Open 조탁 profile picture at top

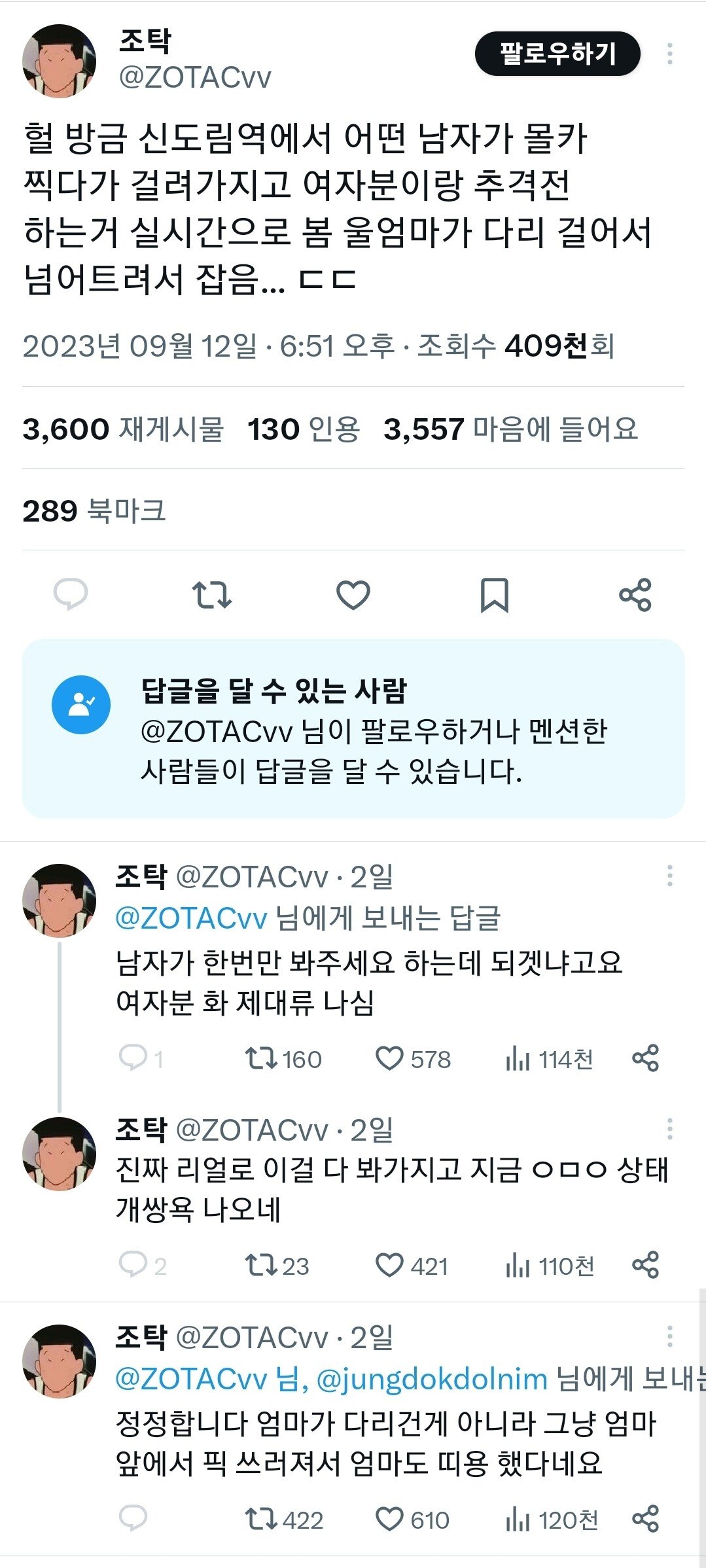pyautogui.click(x=60, y=61)
